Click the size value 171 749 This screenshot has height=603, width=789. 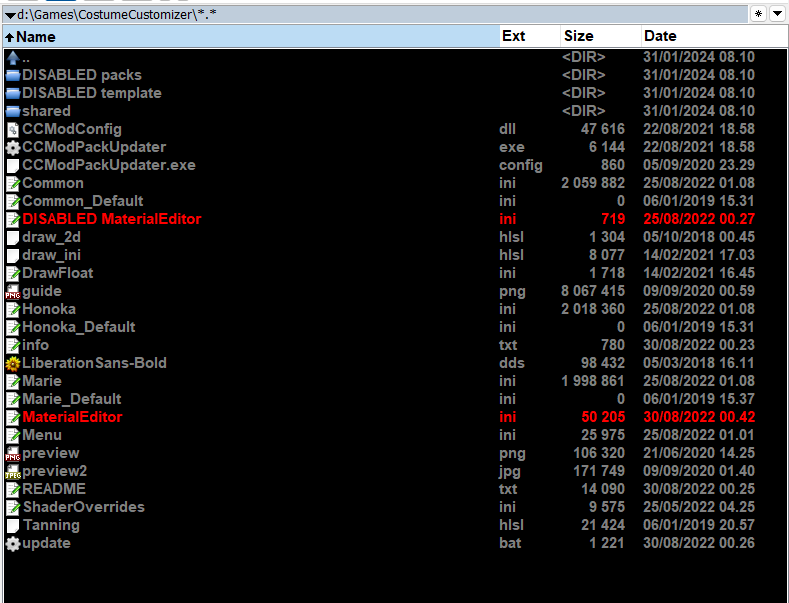(x=599, y=471)
